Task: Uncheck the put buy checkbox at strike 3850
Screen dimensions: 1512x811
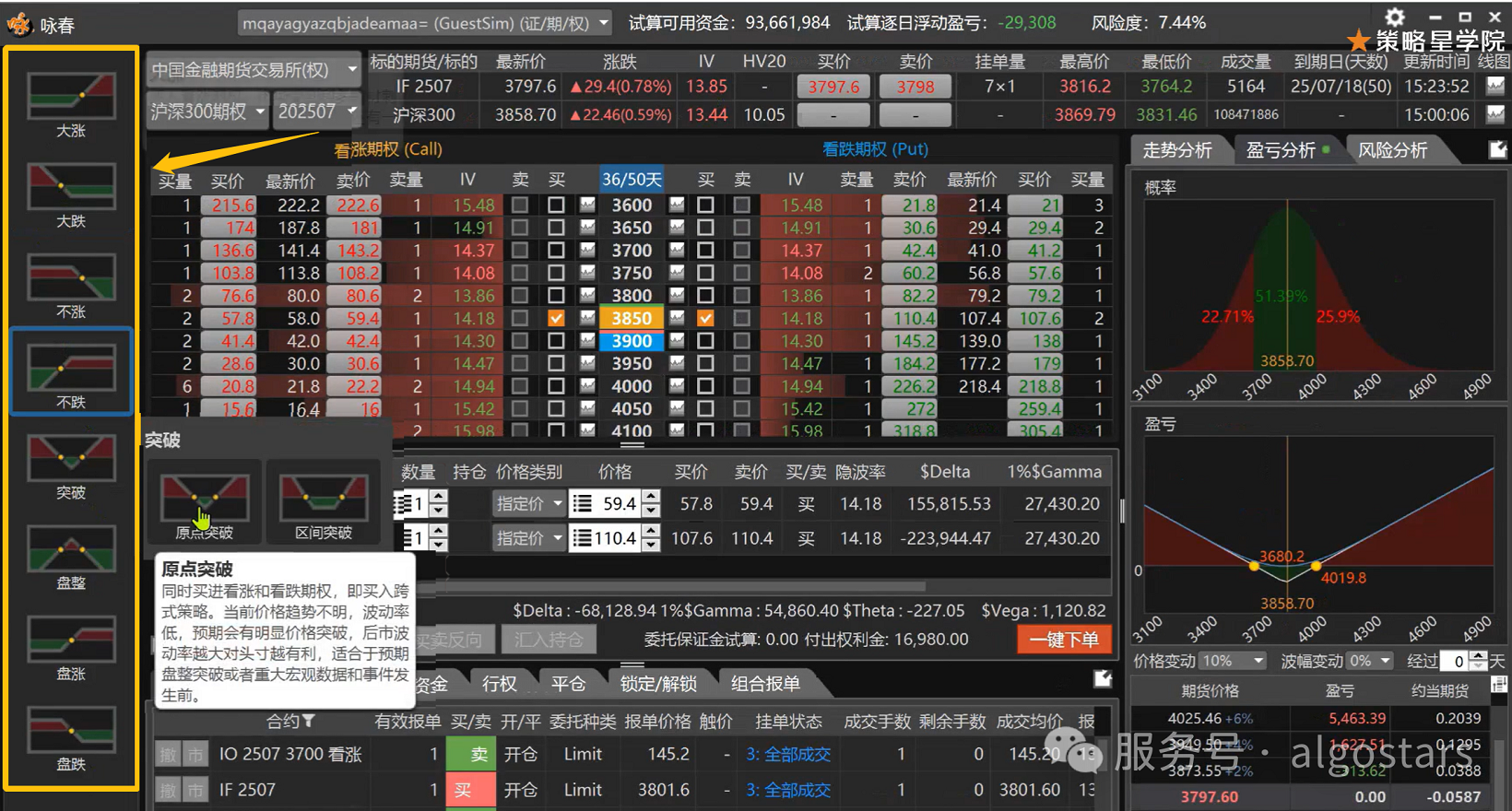Action: coord(705,318)
